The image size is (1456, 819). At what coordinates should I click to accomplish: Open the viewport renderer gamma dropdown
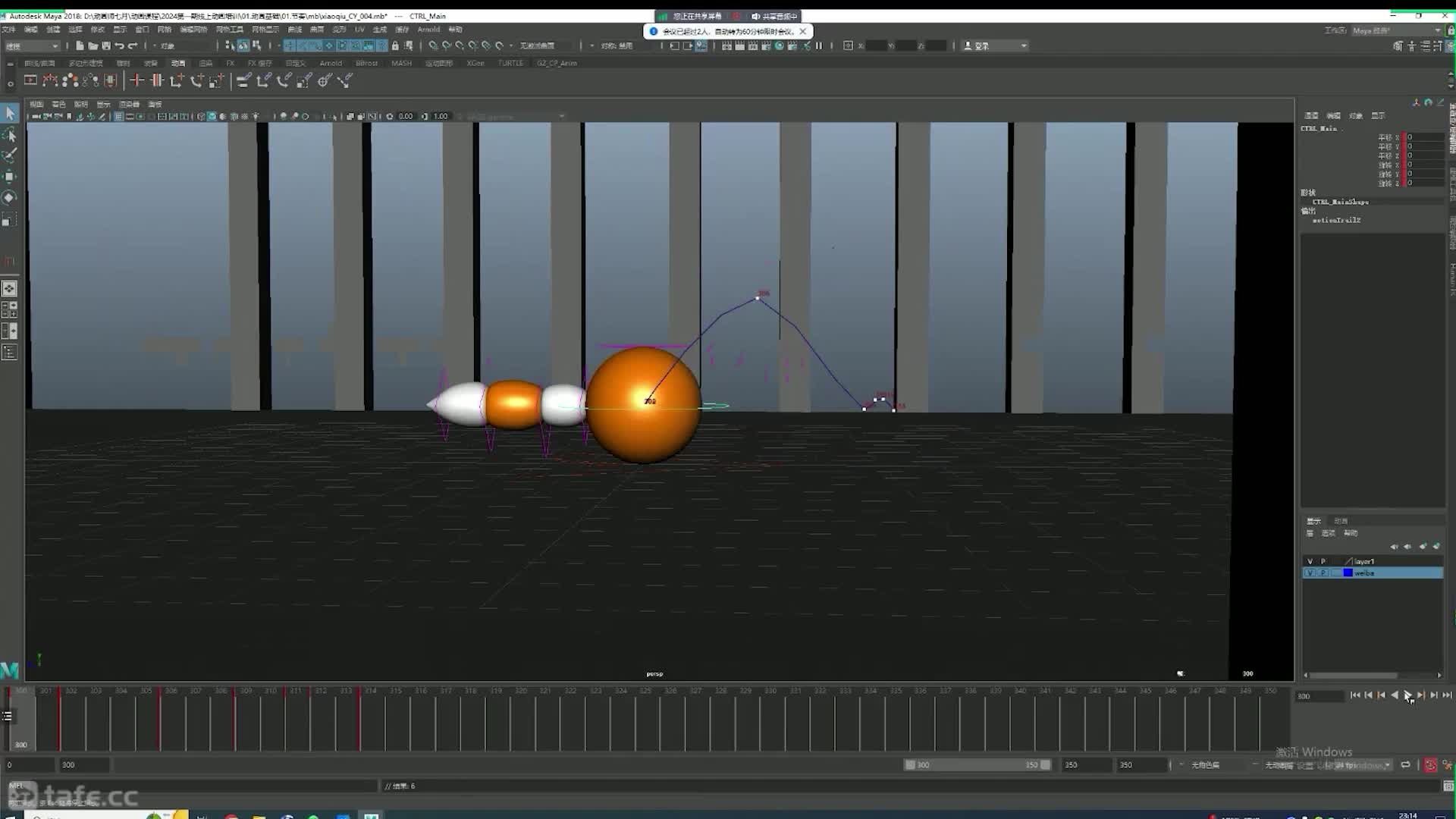(x=516, y=117)
